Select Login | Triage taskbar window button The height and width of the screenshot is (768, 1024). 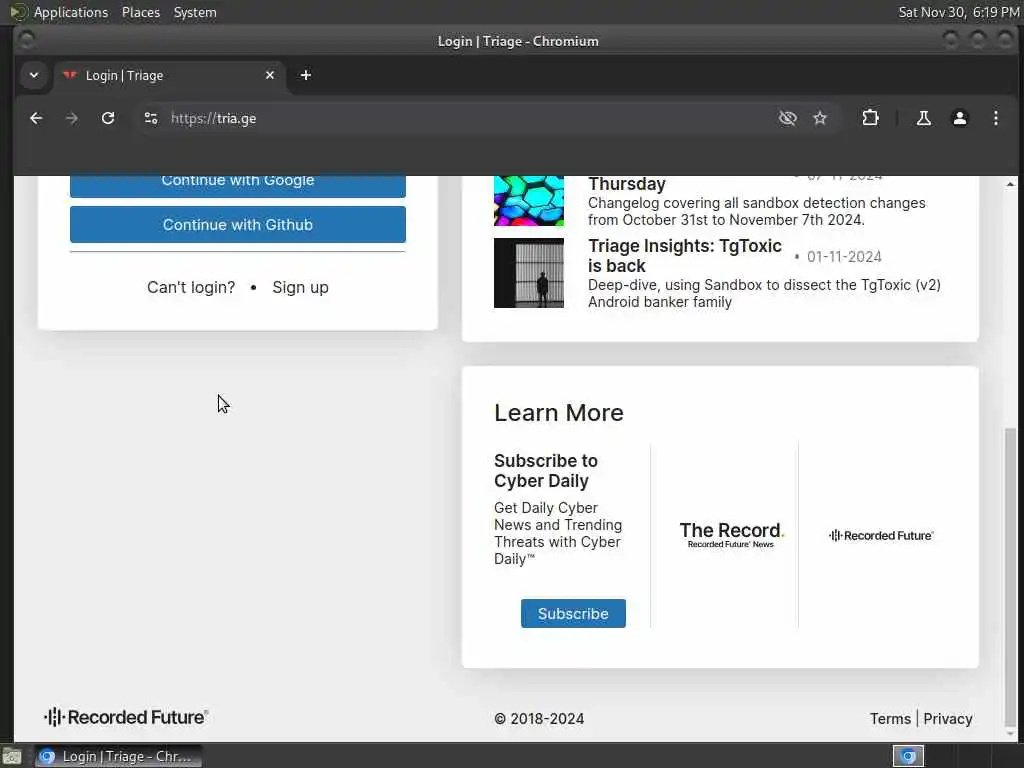click(x=118, y=756)
